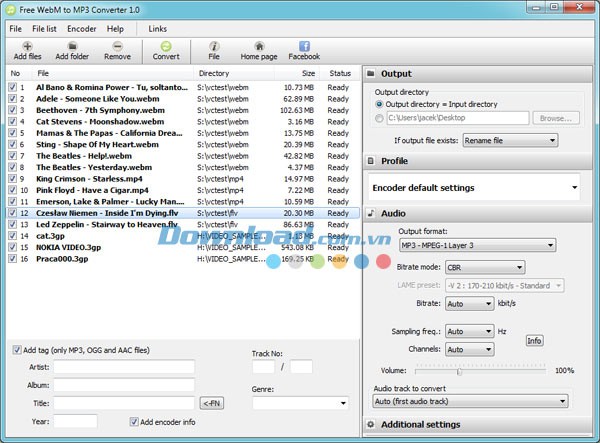Image resolution: width=600 pixels, height=443 pixels.
Task: Click the <-FN button
Action: (212, 403)
